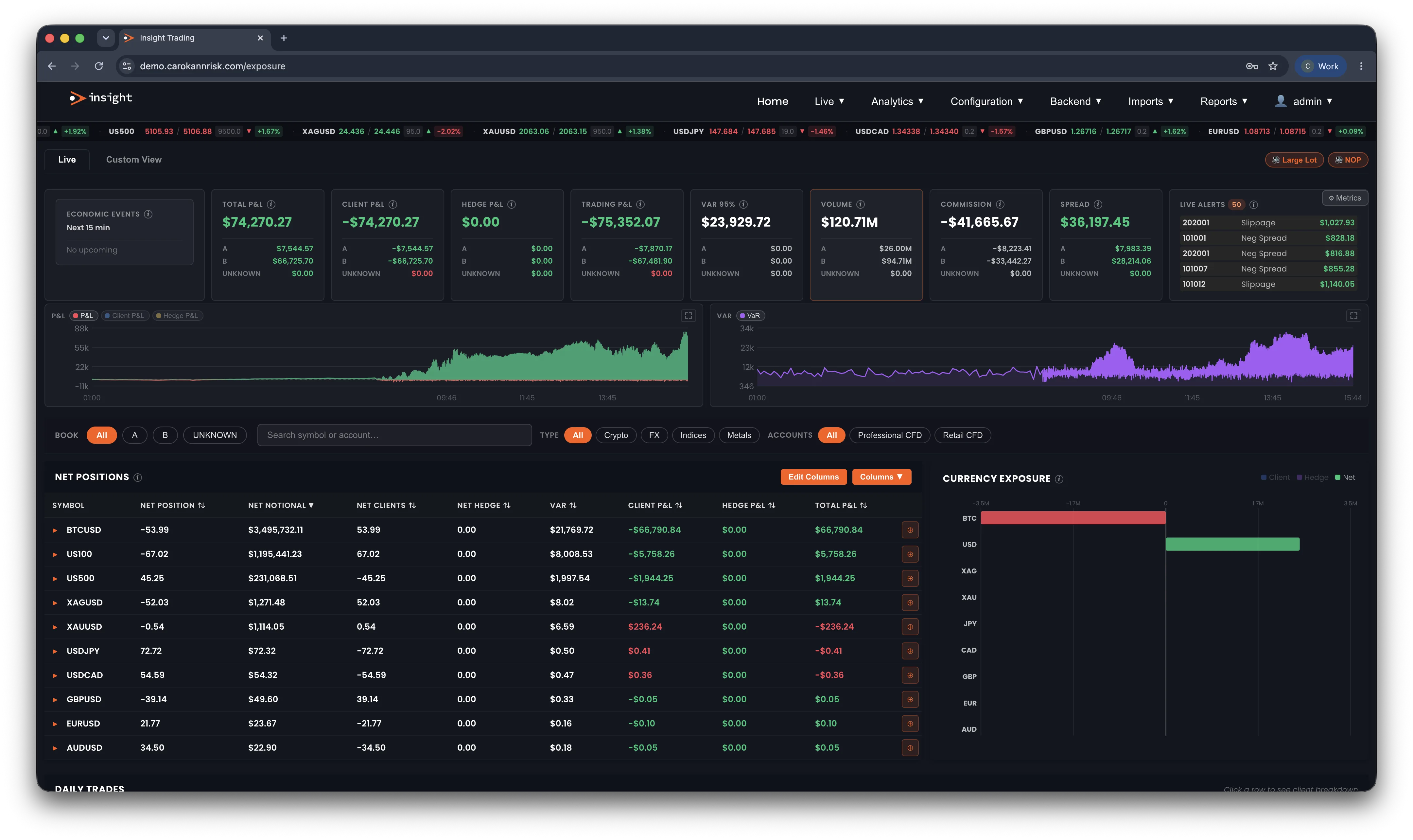This screenshot has width=1413, height=840.
Task: Filter type by Crypto
Action: pos(616,435)
